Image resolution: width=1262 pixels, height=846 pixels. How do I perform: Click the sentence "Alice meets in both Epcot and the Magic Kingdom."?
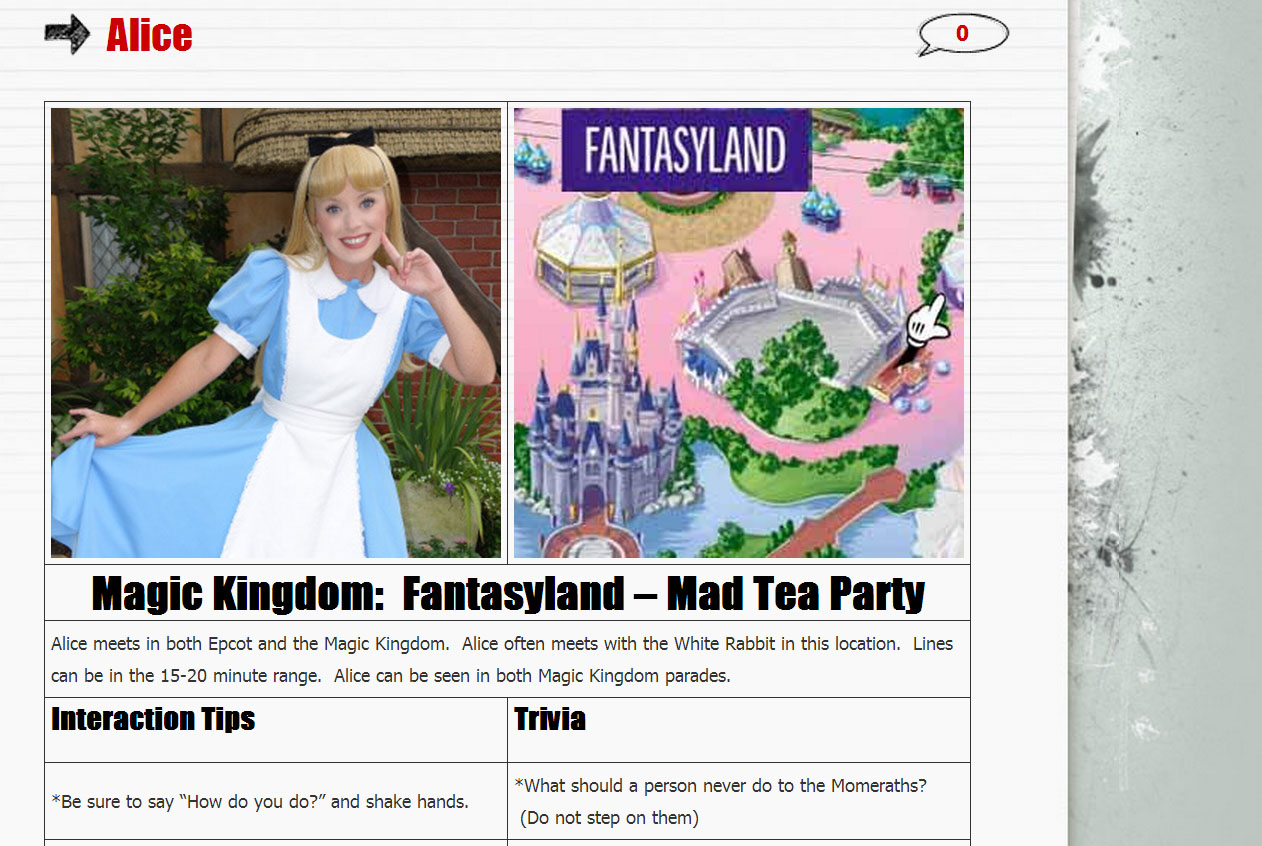(252, 644)
